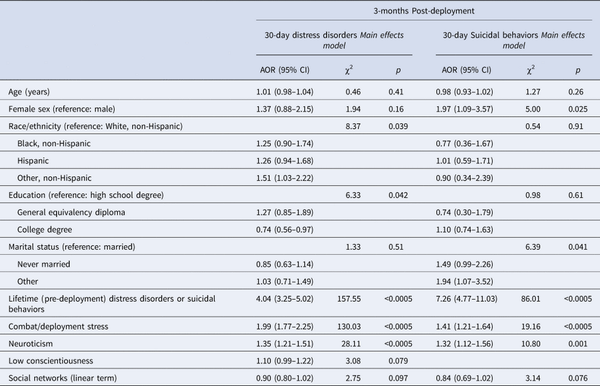The image size is (600, 386).
Task: Click the 'Female sex (reference: male)' label
Action: click(x=62, y=109)
